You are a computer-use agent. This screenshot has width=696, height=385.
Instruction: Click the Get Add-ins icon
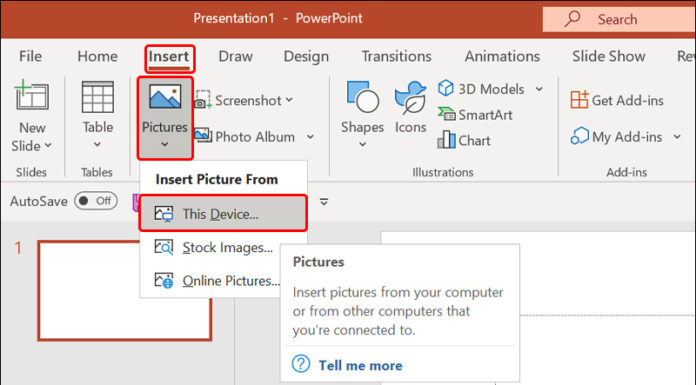(579, 99)
